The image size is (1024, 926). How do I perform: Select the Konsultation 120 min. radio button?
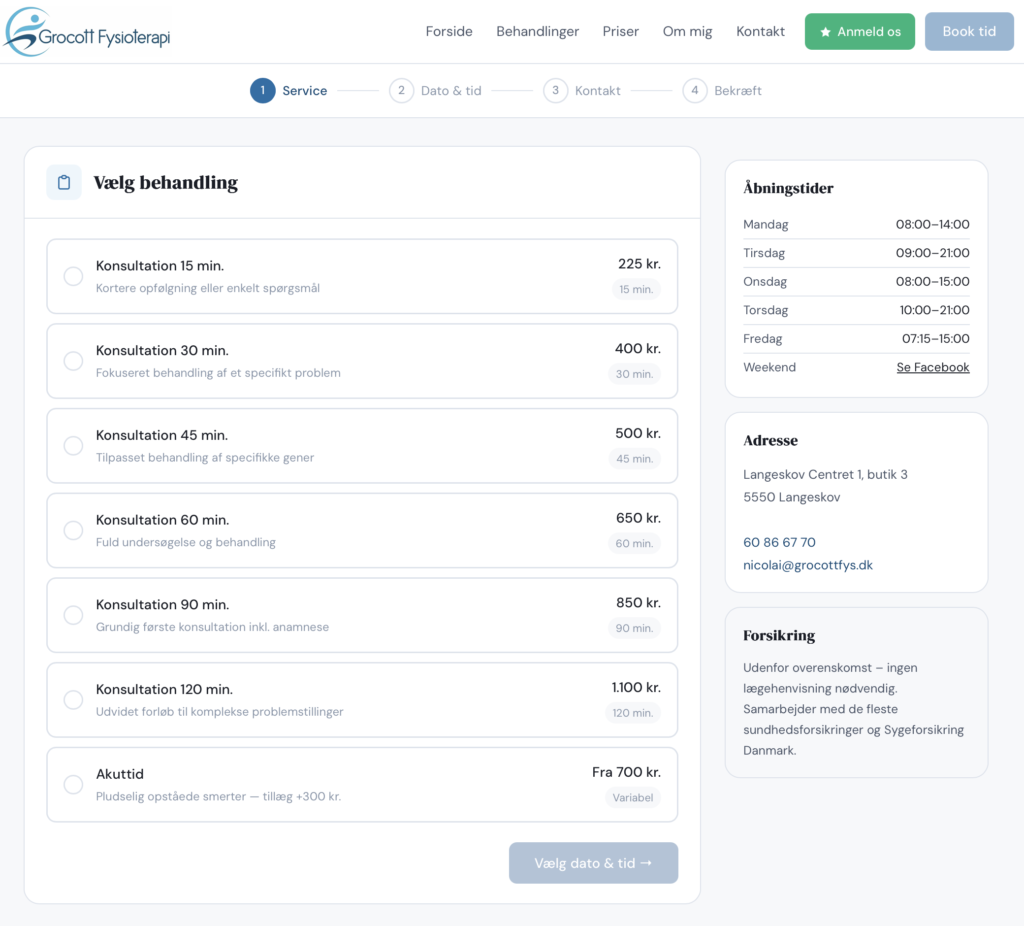[73, 700]
